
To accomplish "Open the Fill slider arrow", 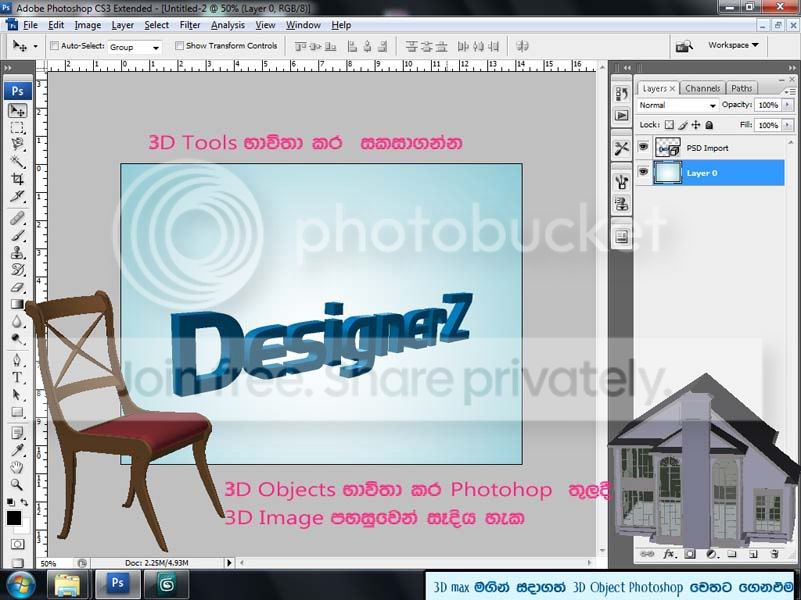I will (788, 125).
